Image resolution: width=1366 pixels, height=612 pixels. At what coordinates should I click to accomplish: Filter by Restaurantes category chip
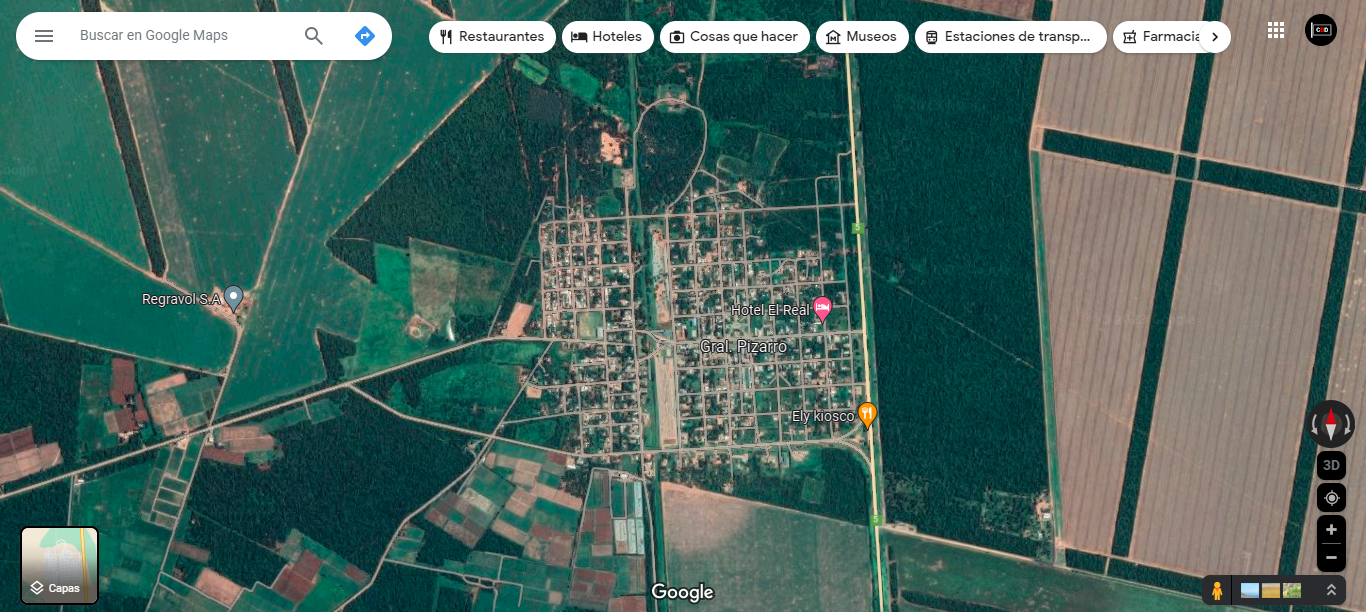click(x=492, y=37)
